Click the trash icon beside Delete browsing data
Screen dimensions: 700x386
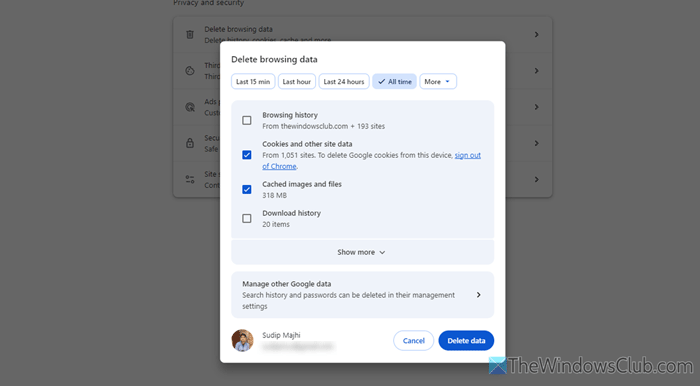coord(190,35)
